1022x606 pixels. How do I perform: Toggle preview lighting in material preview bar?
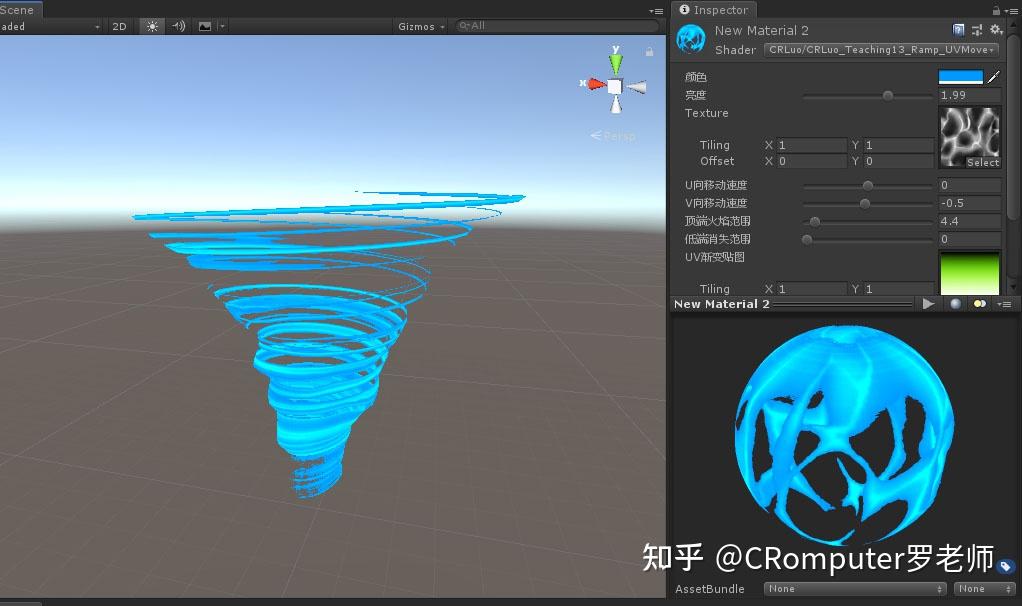[x=979, y=303]
